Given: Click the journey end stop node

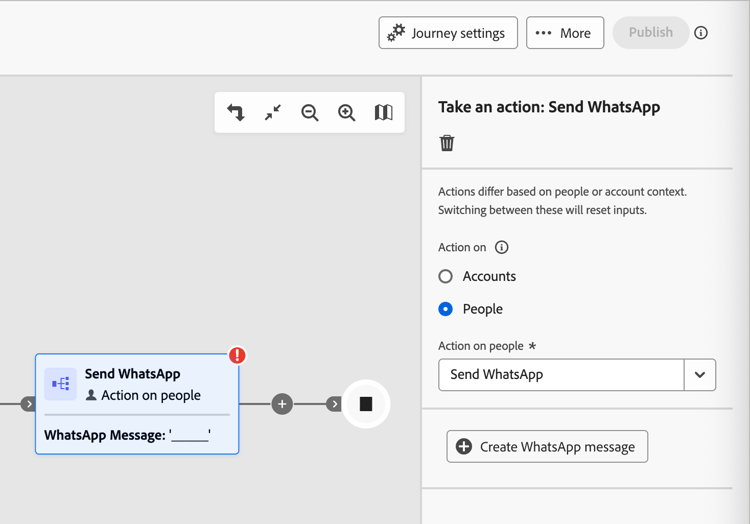Looking at the screenshot, I should [x=366, y=404].
